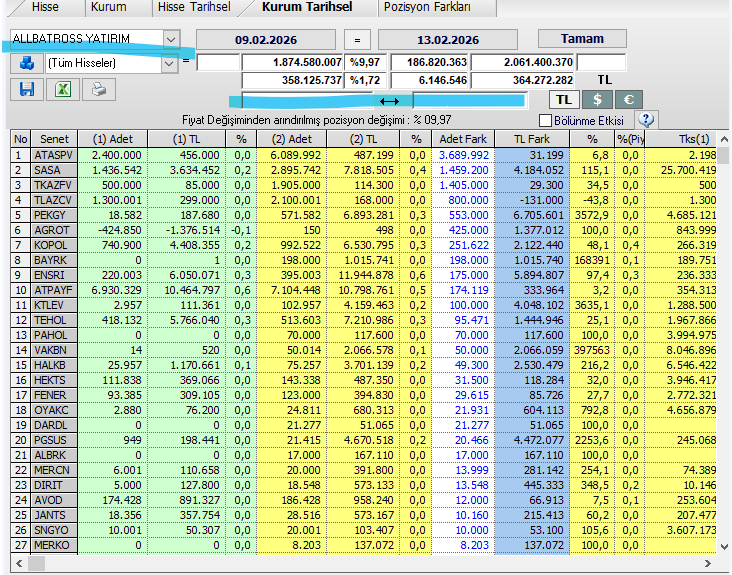Export table with the Excel icon
This screenshot has height=575, width=732.
[x=63, y=89]
